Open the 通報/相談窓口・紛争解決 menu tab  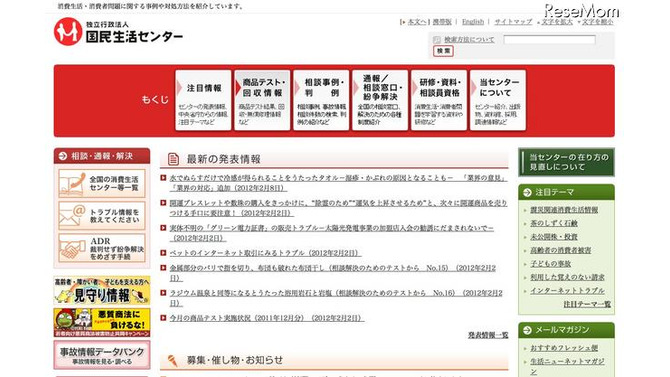(380, 100)
